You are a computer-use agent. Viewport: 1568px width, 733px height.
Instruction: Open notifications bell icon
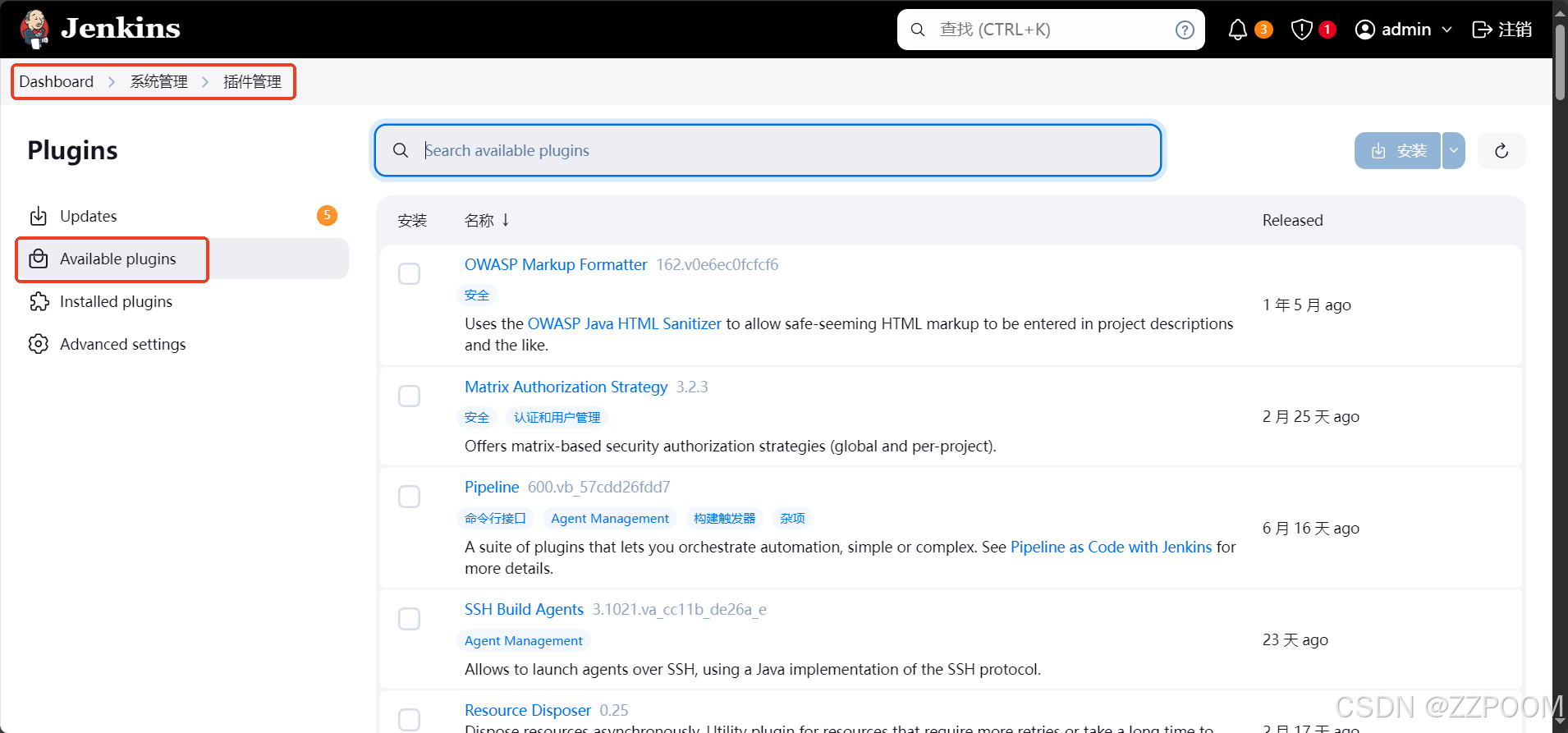point(1237,30)
